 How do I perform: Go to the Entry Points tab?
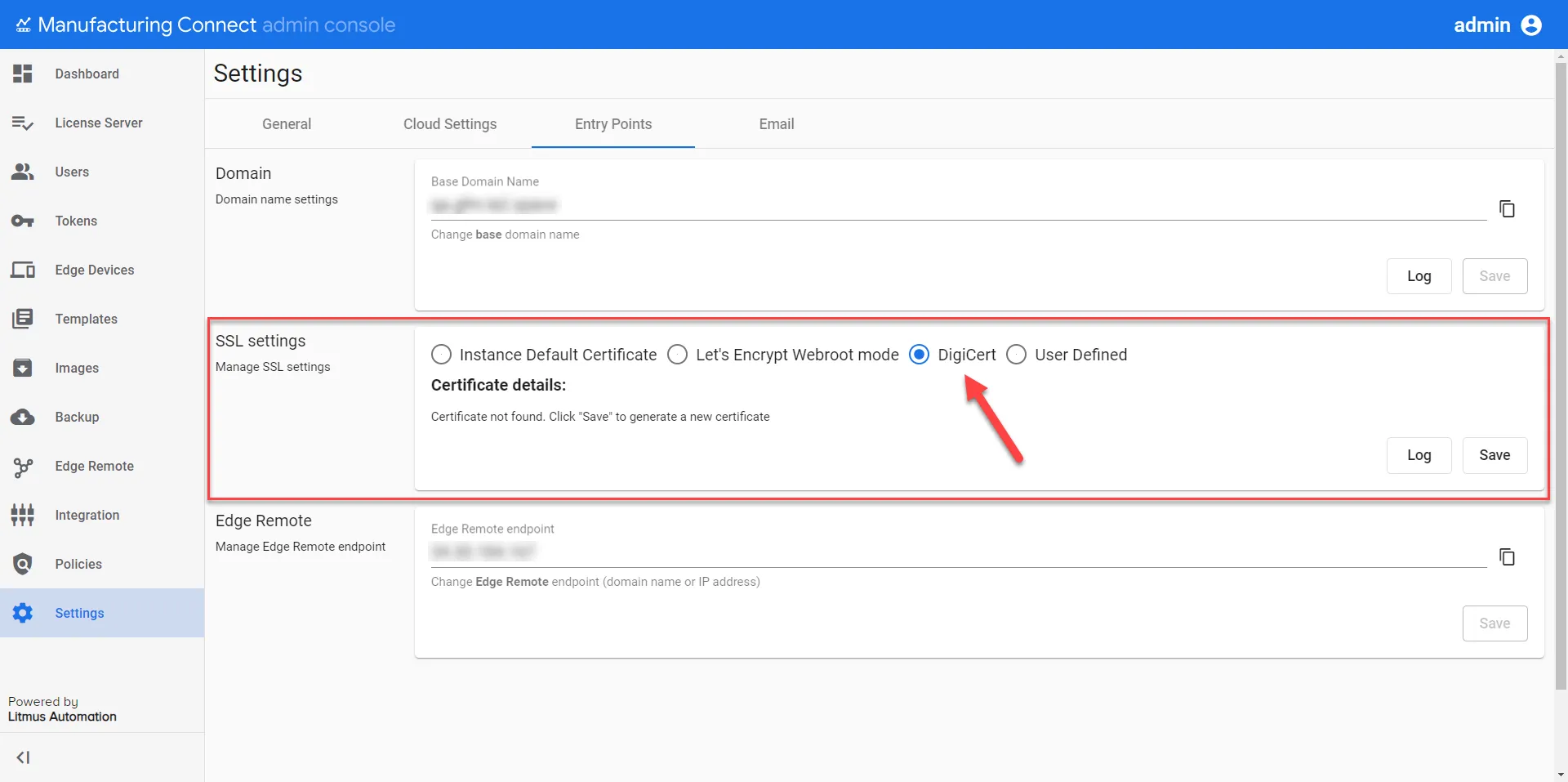click(x=613, y=124)
